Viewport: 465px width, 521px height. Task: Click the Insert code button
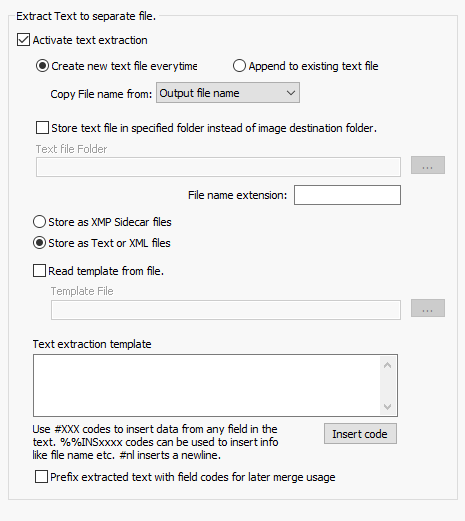coord(360,434)
